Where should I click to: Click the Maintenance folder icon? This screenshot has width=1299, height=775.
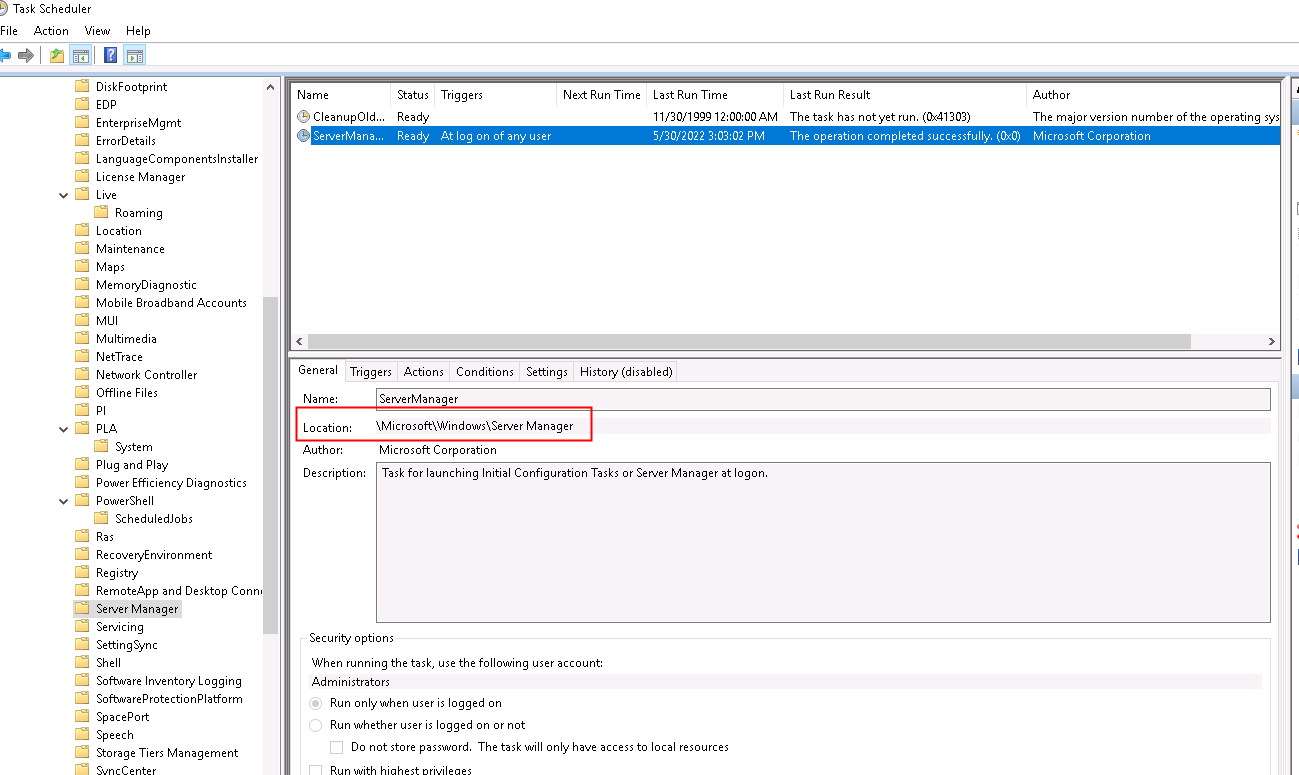click(83, 249)
